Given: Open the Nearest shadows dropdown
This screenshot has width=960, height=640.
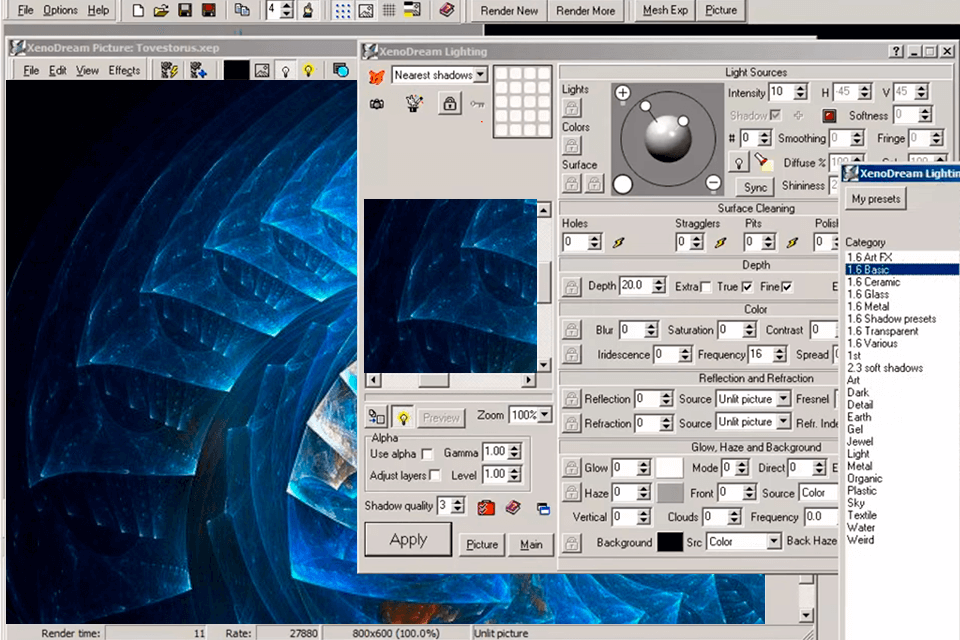Looking at the screenshot, I should click(x=481, y=75).
